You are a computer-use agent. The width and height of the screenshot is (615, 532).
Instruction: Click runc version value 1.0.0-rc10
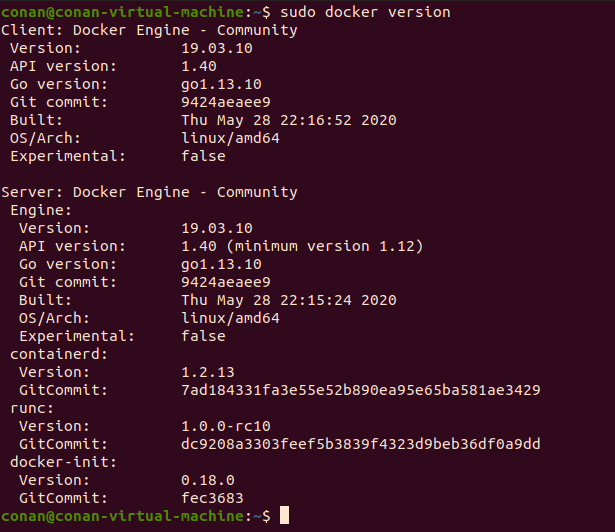(x=226, y=426)
